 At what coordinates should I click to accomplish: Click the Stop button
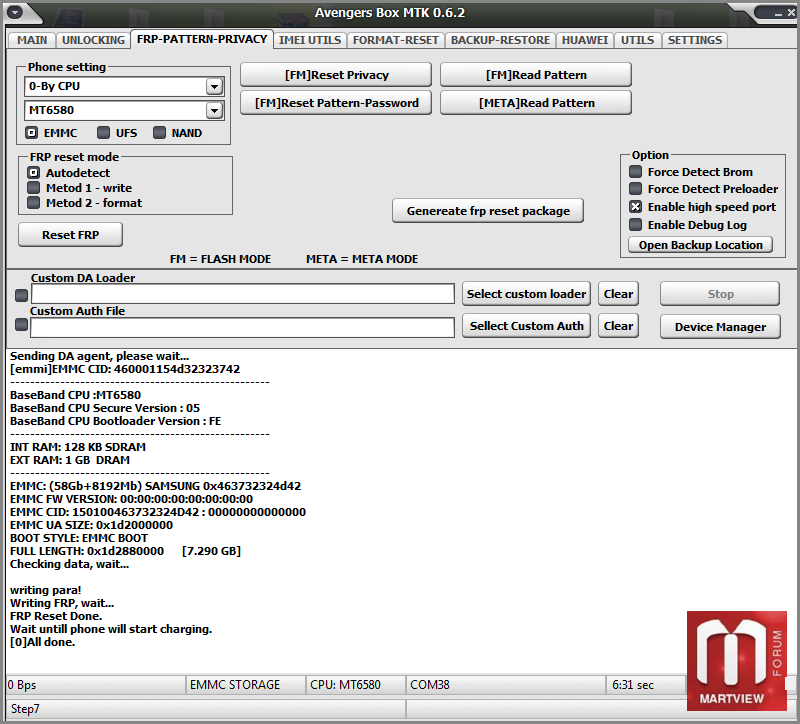pyautogui.click(x=720, y=294)
